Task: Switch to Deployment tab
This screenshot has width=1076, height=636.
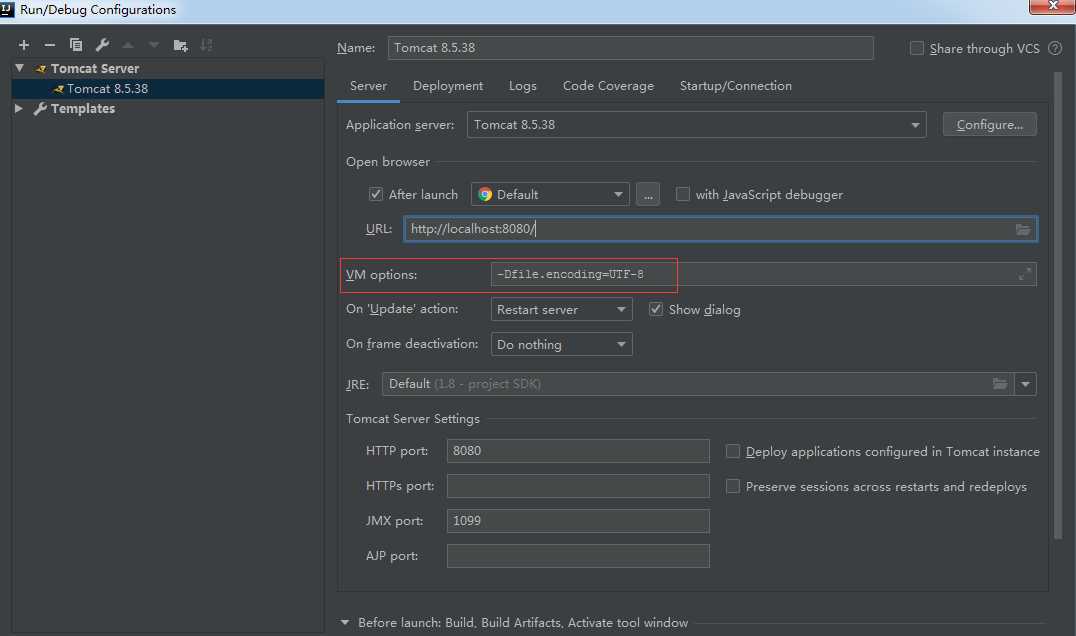Action: click(448, 86)
